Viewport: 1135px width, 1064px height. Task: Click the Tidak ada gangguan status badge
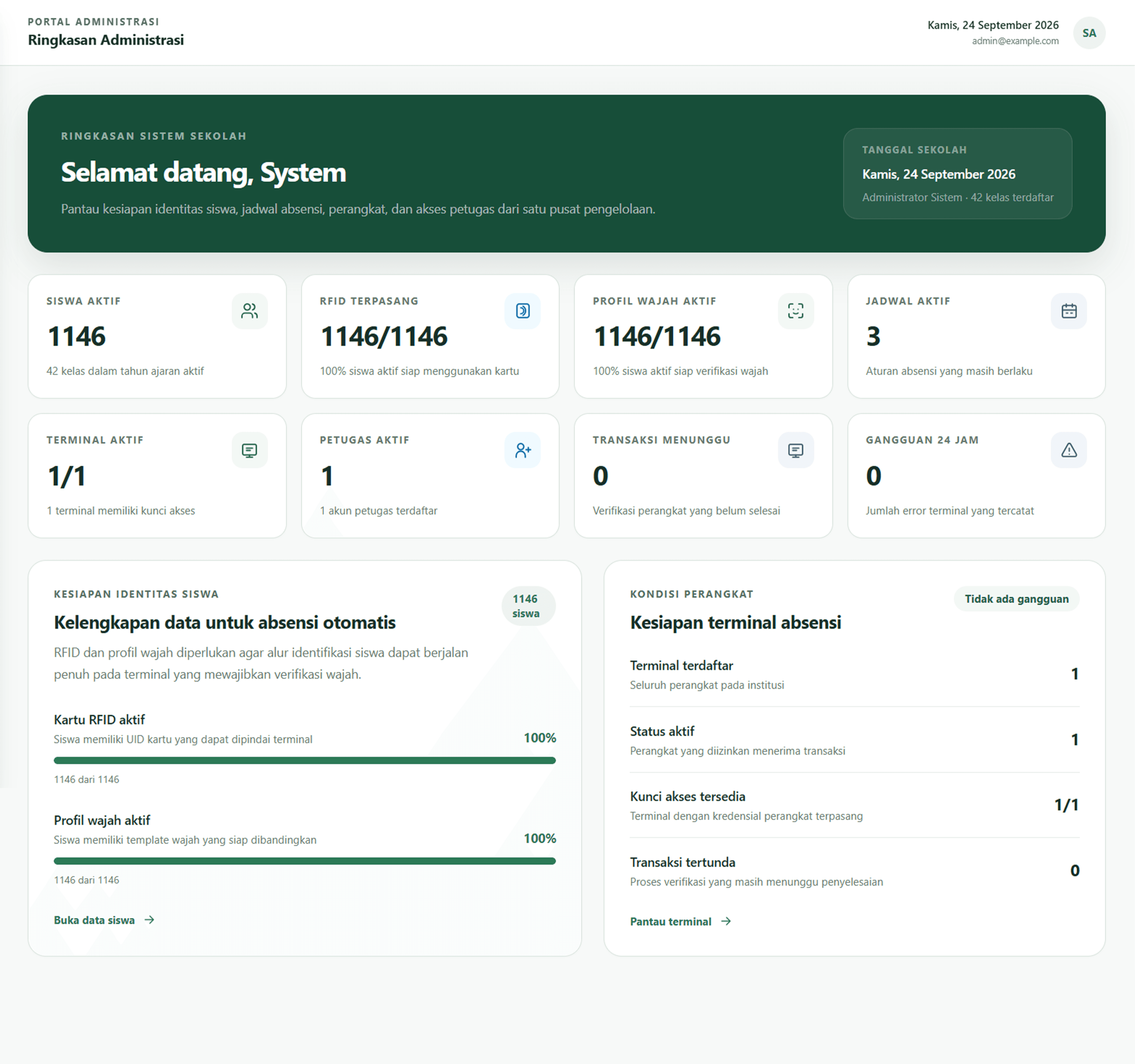pos(1016,599)
